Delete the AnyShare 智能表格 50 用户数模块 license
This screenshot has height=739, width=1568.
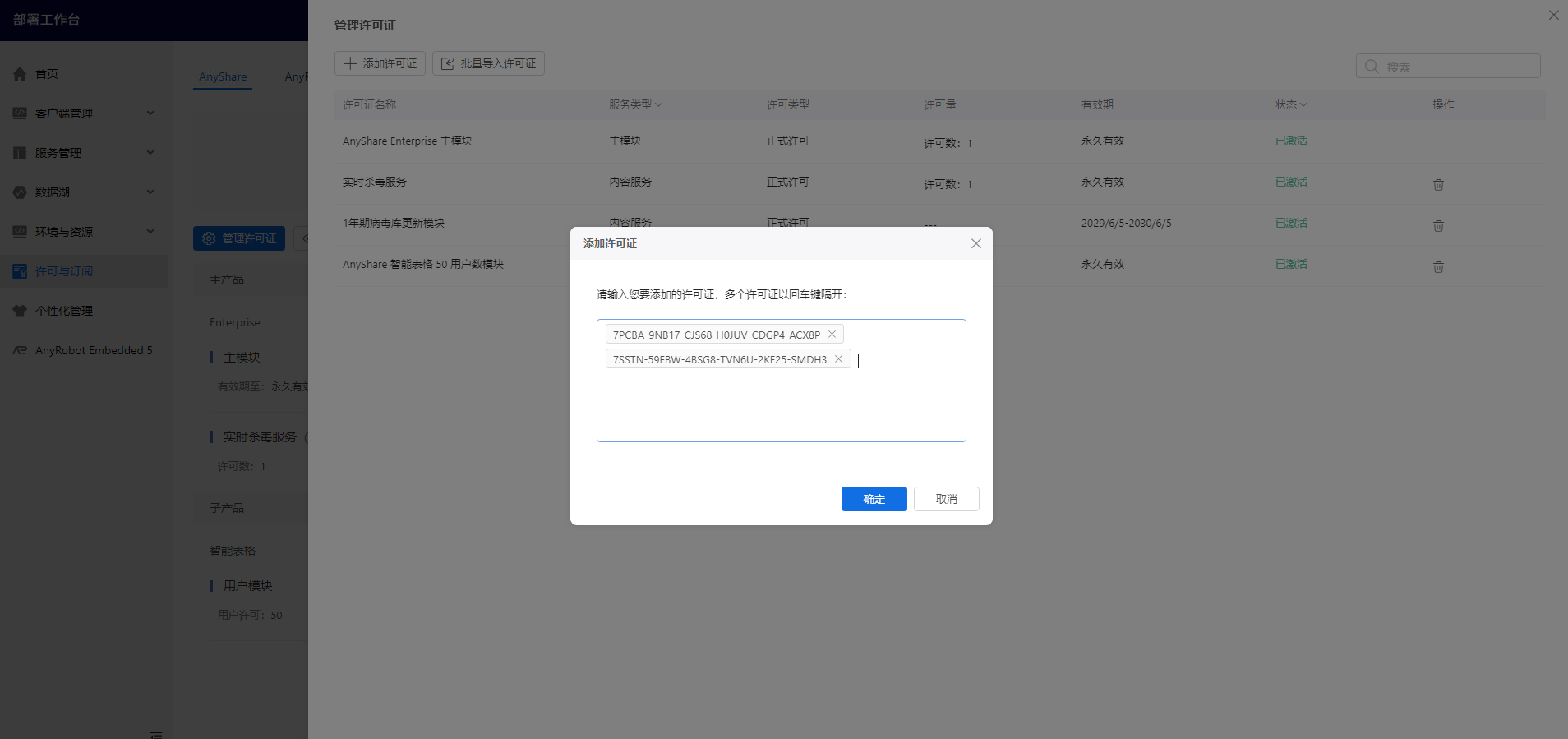1438,266
